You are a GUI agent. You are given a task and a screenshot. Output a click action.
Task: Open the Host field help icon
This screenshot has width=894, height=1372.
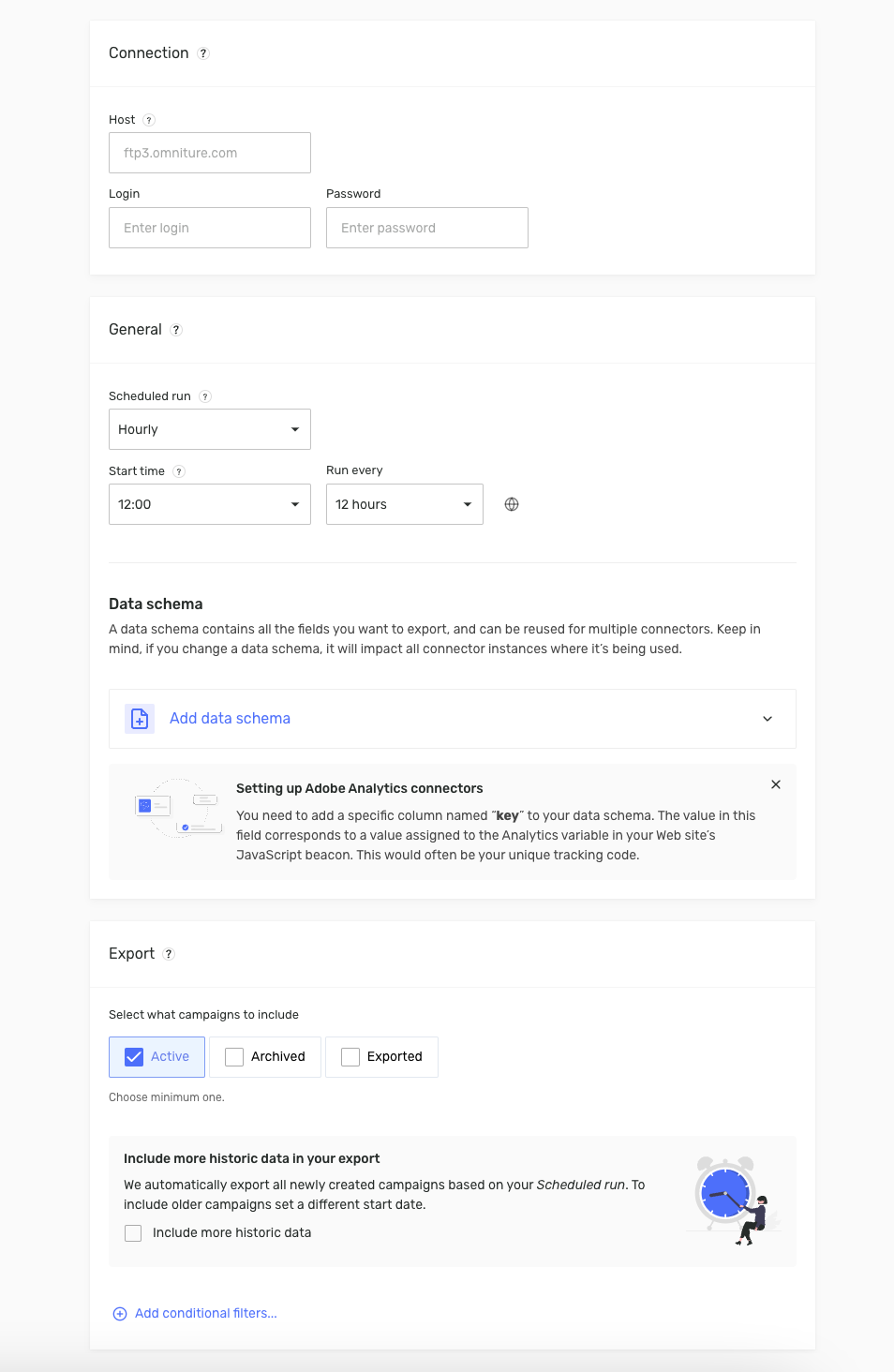[x=147, y=120]
